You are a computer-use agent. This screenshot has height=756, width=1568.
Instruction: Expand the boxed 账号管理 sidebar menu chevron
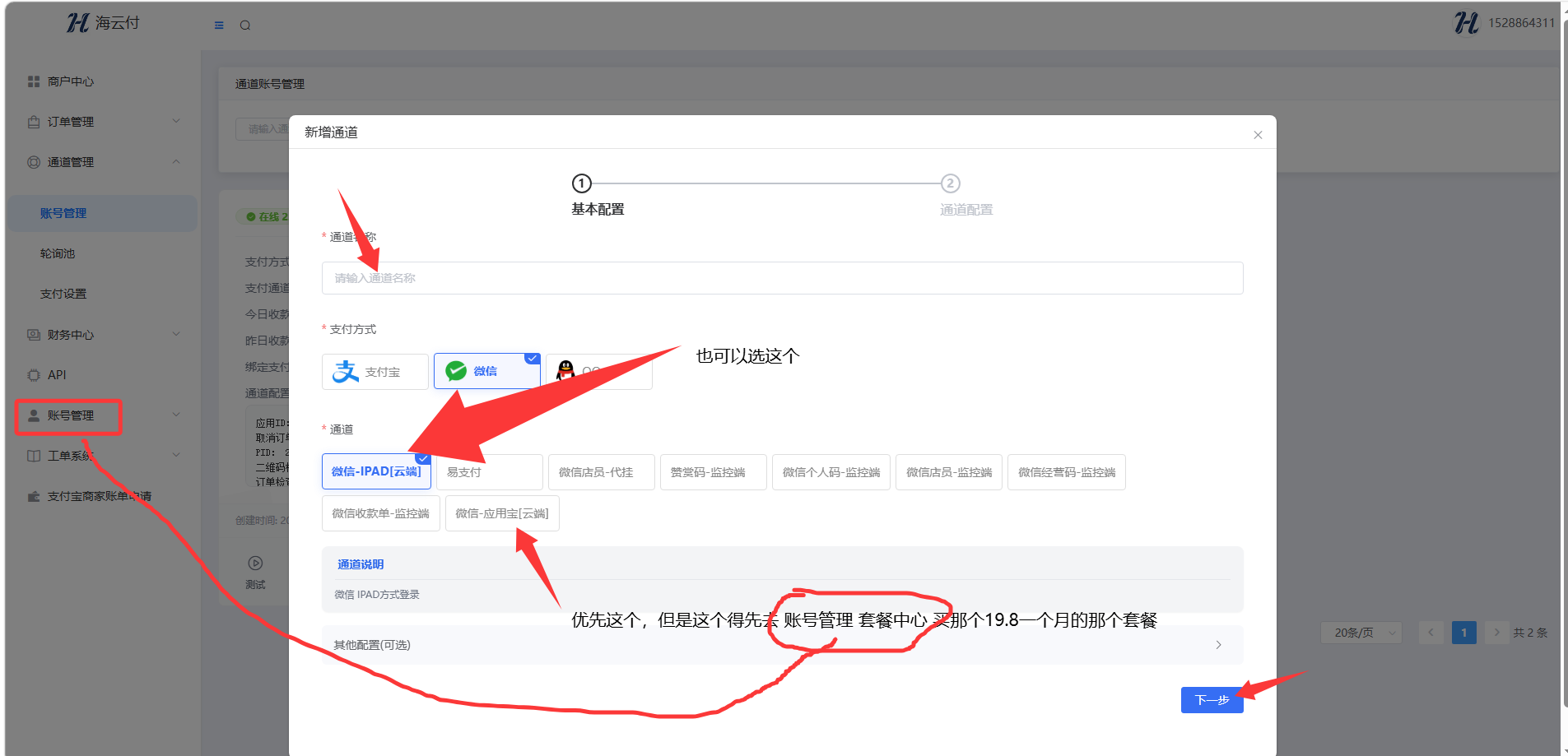(x=176, y=415)
